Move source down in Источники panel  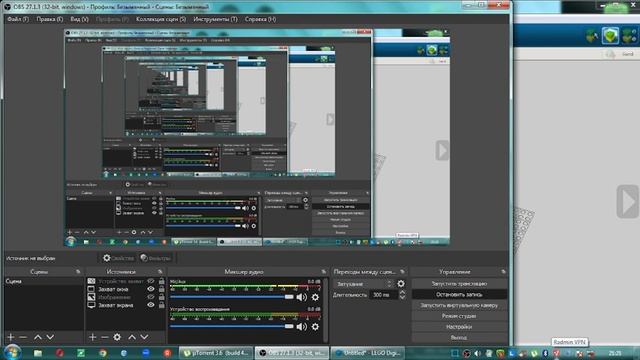(144, 337)
